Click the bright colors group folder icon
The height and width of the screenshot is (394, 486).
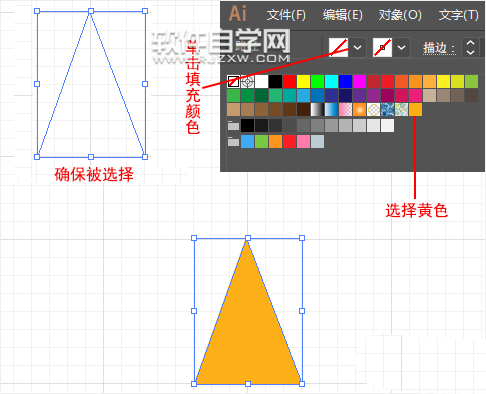(233, 142)
